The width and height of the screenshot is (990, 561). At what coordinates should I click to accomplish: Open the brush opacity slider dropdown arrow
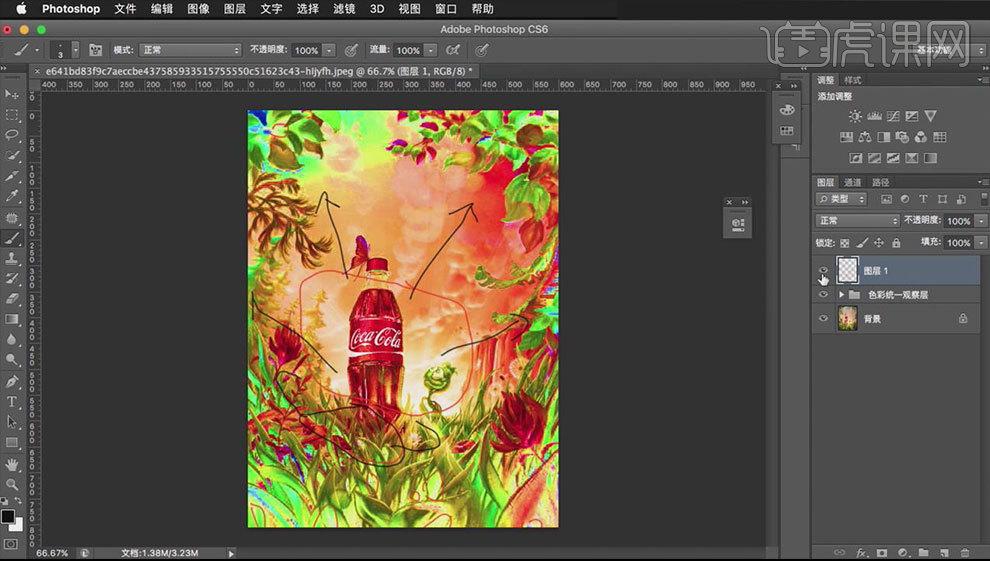(x=329, y=50)
